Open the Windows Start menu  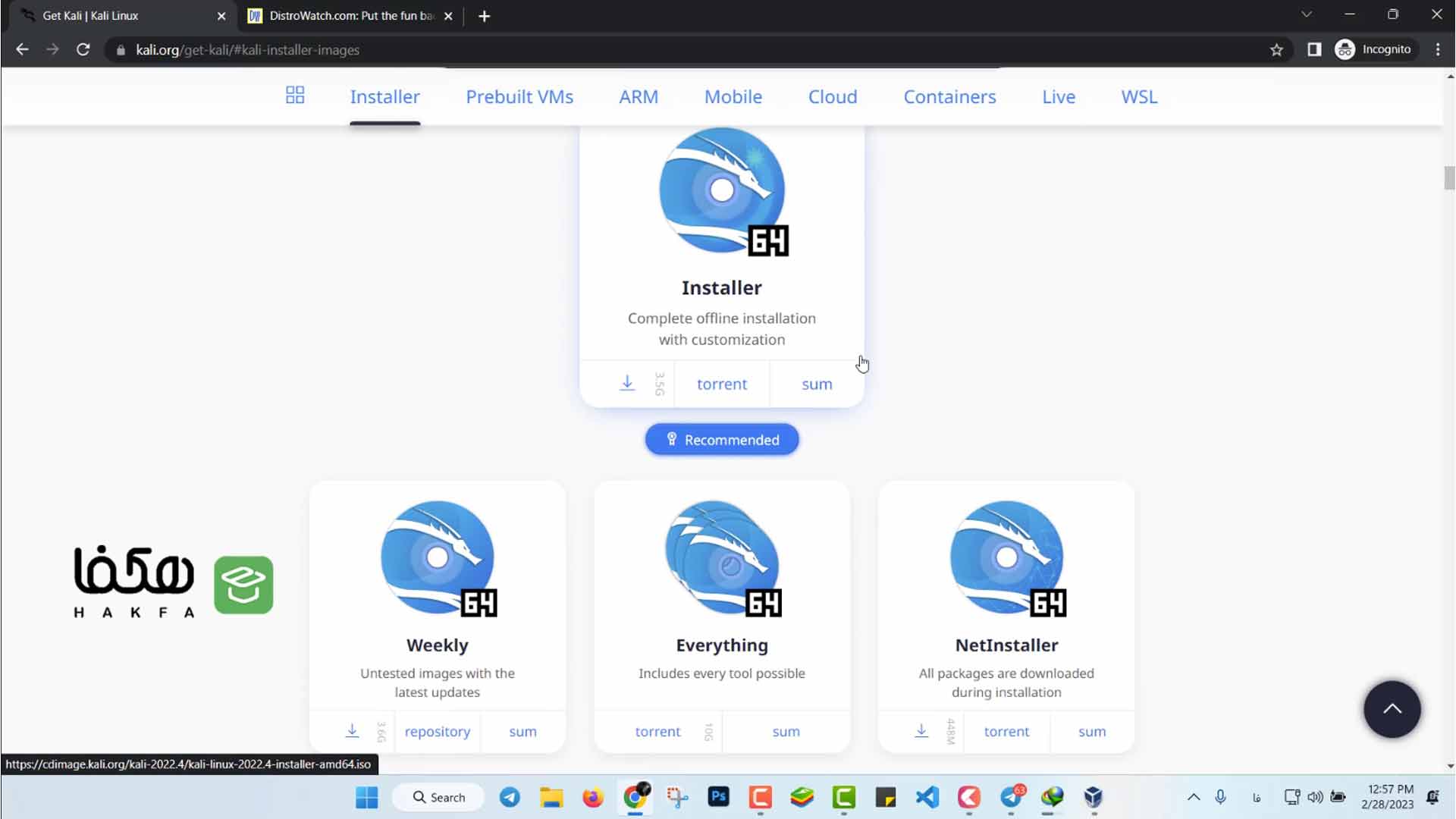pyautogui.click(x=367, y=797)
